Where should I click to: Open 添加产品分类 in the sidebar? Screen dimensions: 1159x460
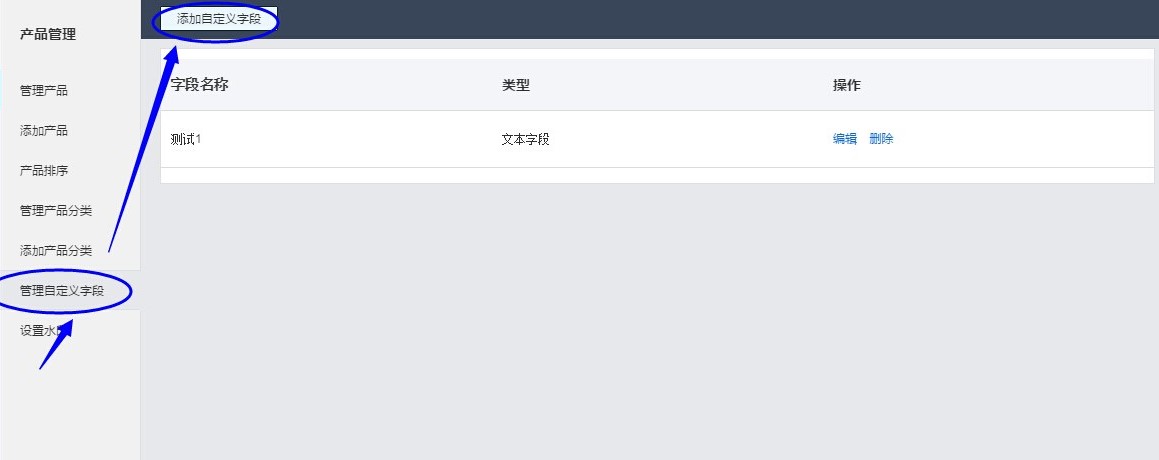tap(56, 251)
